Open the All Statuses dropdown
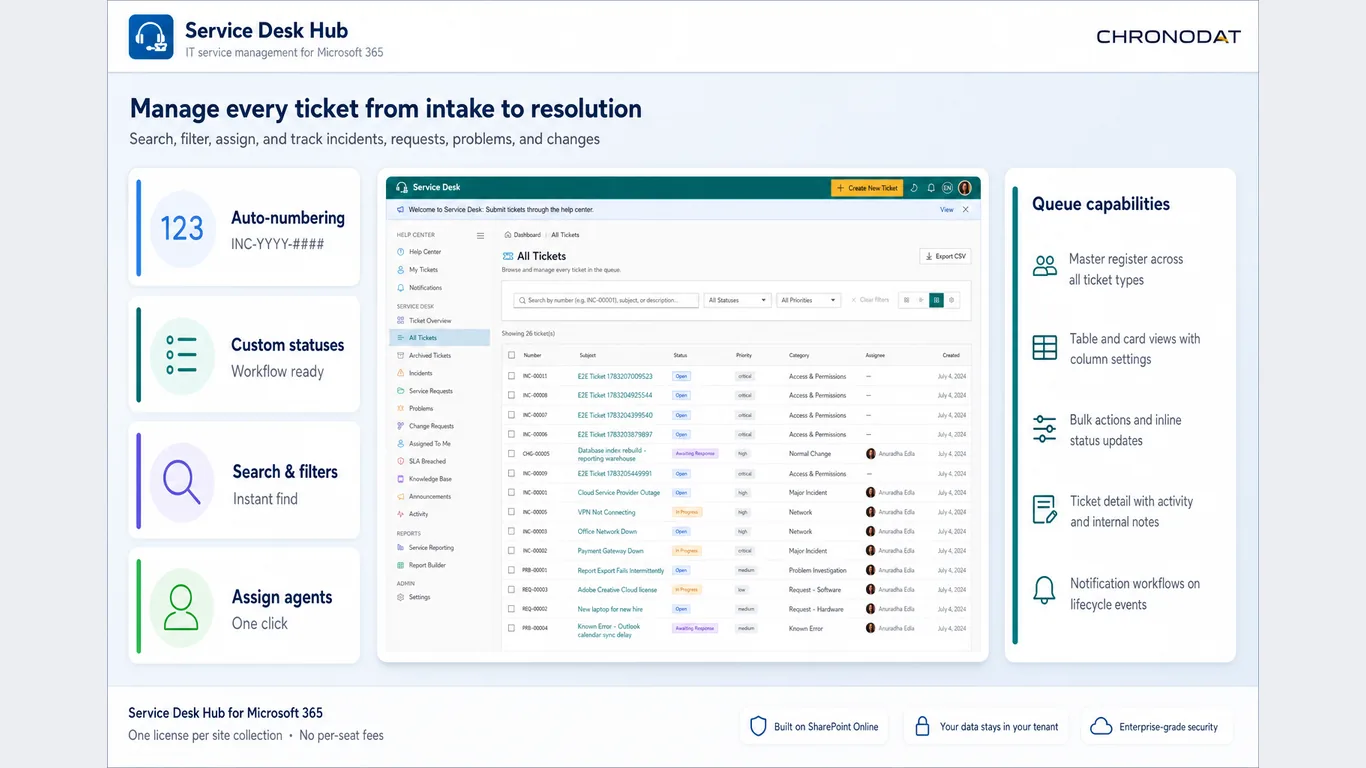The image size is (1366, 768). click(x=737, y=300)
